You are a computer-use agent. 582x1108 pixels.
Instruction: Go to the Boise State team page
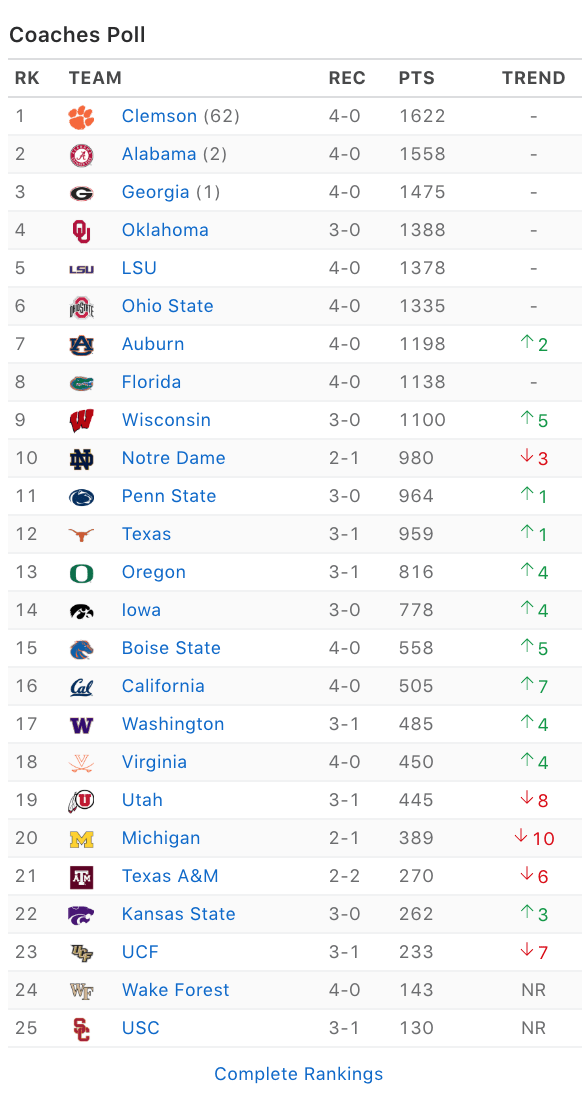tap(171, 648)
